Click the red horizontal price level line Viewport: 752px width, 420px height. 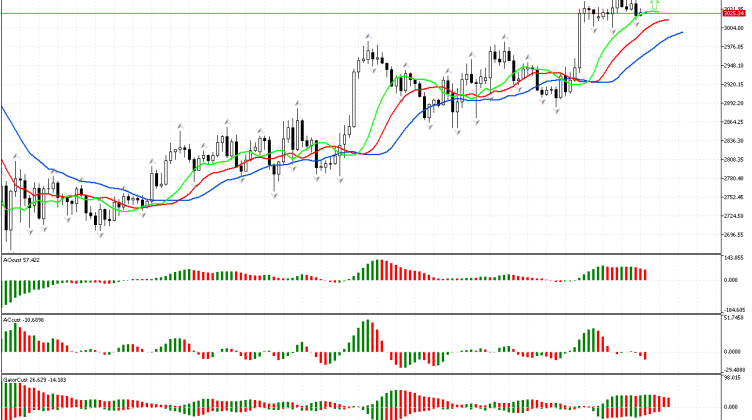coord(300,14)
